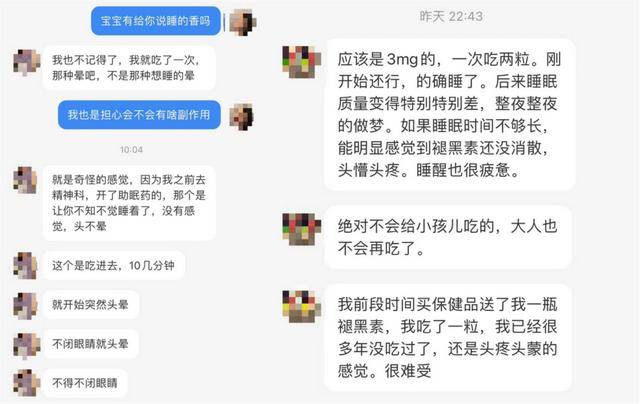Click the 应该是3mg的 message bubble
The width and height of the screenshot is (640, 404).
pyautogui.click(x=450, y=115)
